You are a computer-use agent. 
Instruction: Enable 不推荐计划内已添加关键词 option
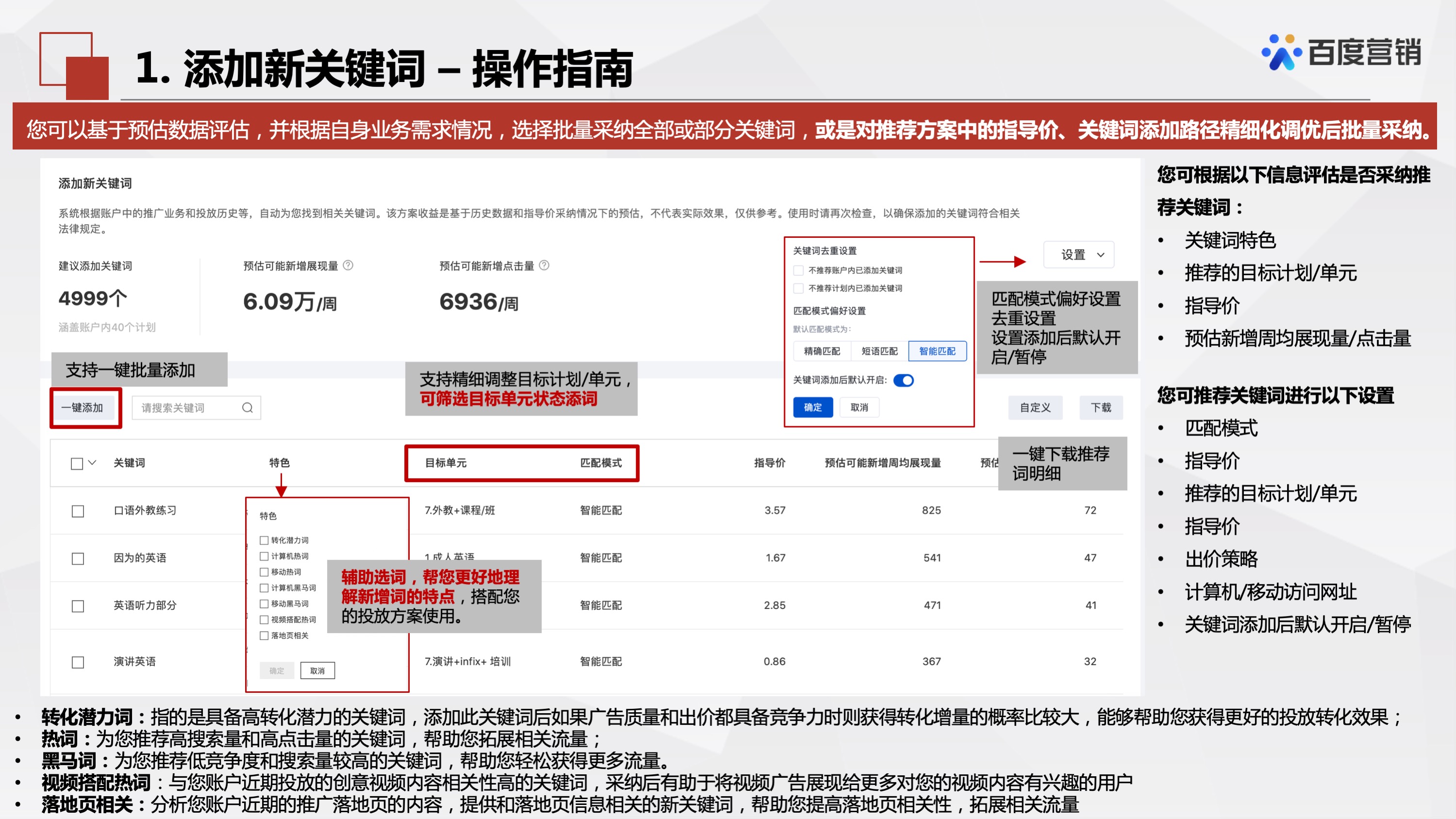point(800,288)
